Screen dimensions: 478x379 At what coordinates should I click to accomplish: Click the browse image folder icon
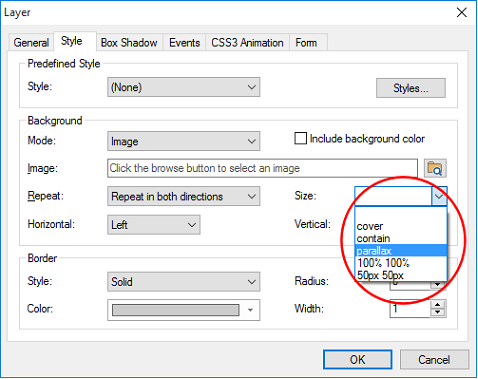435,168
